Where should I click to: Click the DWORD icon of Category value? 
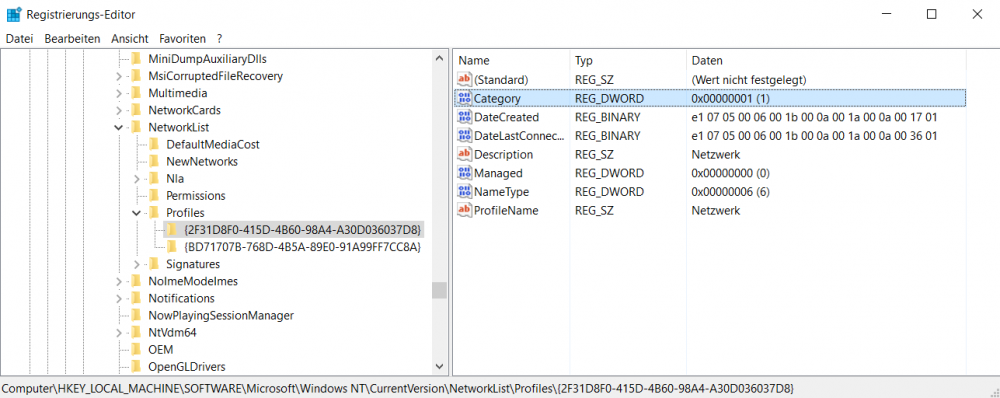point(464,98)
